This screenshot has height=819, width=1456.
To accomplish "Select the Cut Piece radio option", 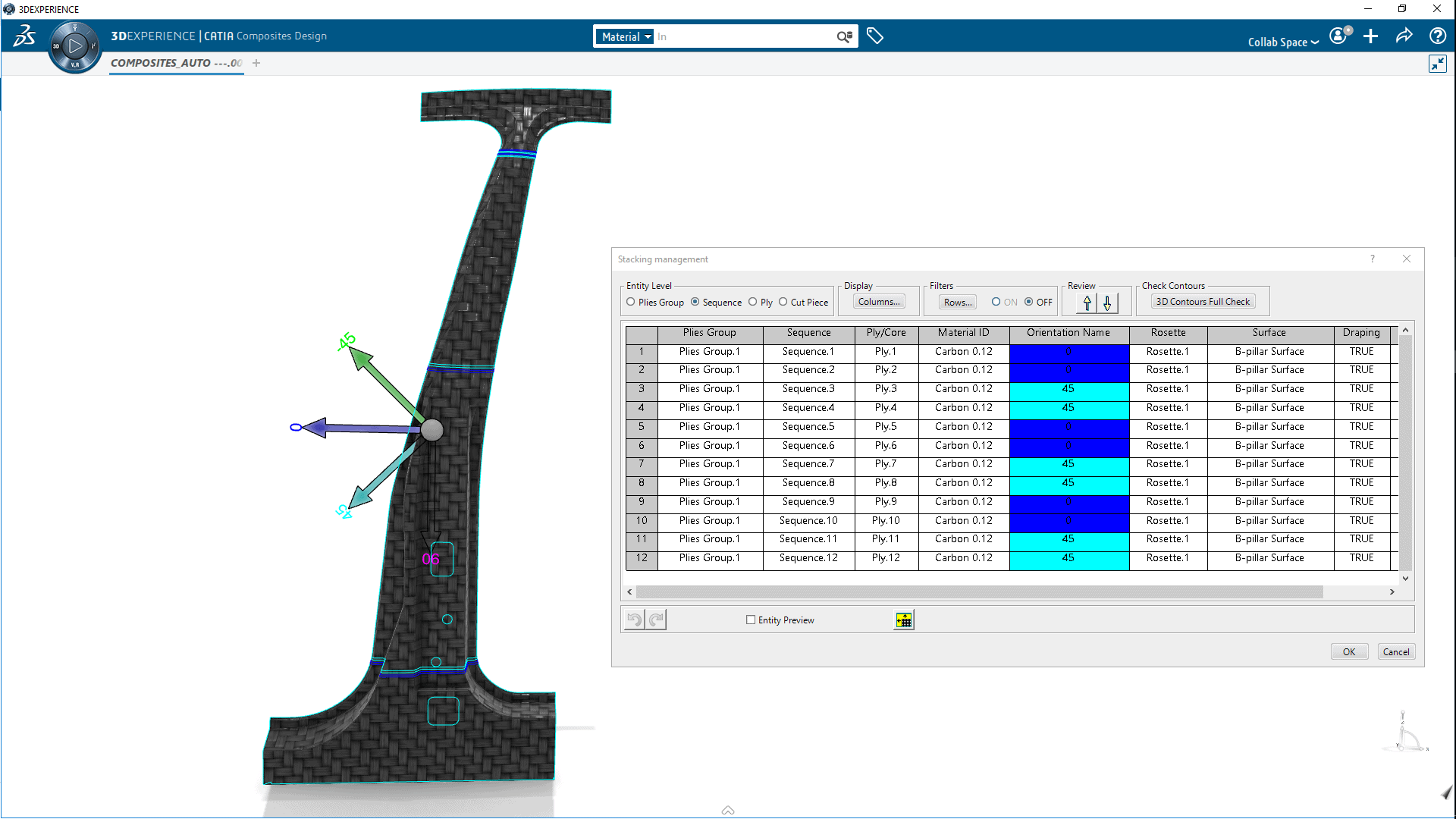I will pos(783,302).
